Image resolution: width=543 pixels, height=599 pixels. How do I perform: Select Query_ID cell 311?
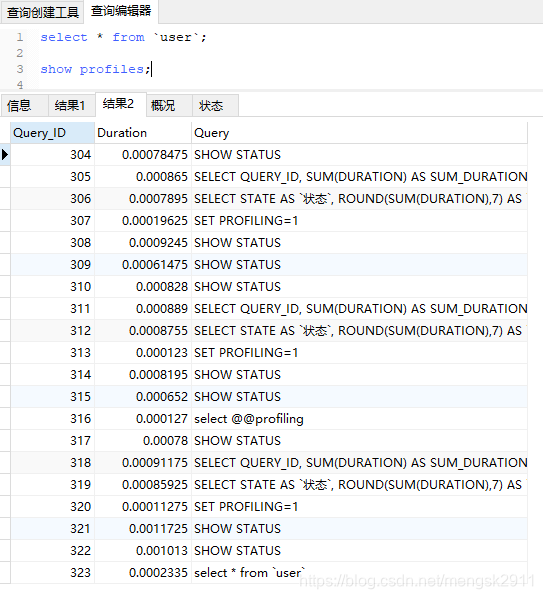[x=52, y=309]
